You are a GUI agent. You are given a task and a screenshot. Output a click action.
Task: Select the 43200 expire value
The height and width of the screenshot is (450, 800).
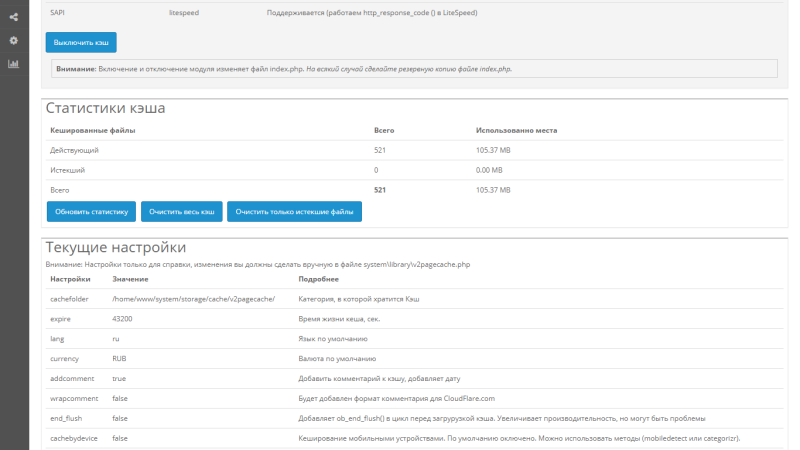pos(122,319)
